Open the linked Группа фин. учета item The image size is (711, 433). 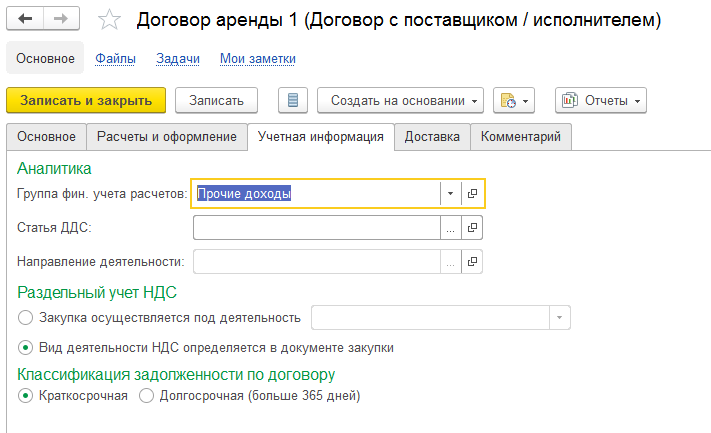(x=472, y=194)
